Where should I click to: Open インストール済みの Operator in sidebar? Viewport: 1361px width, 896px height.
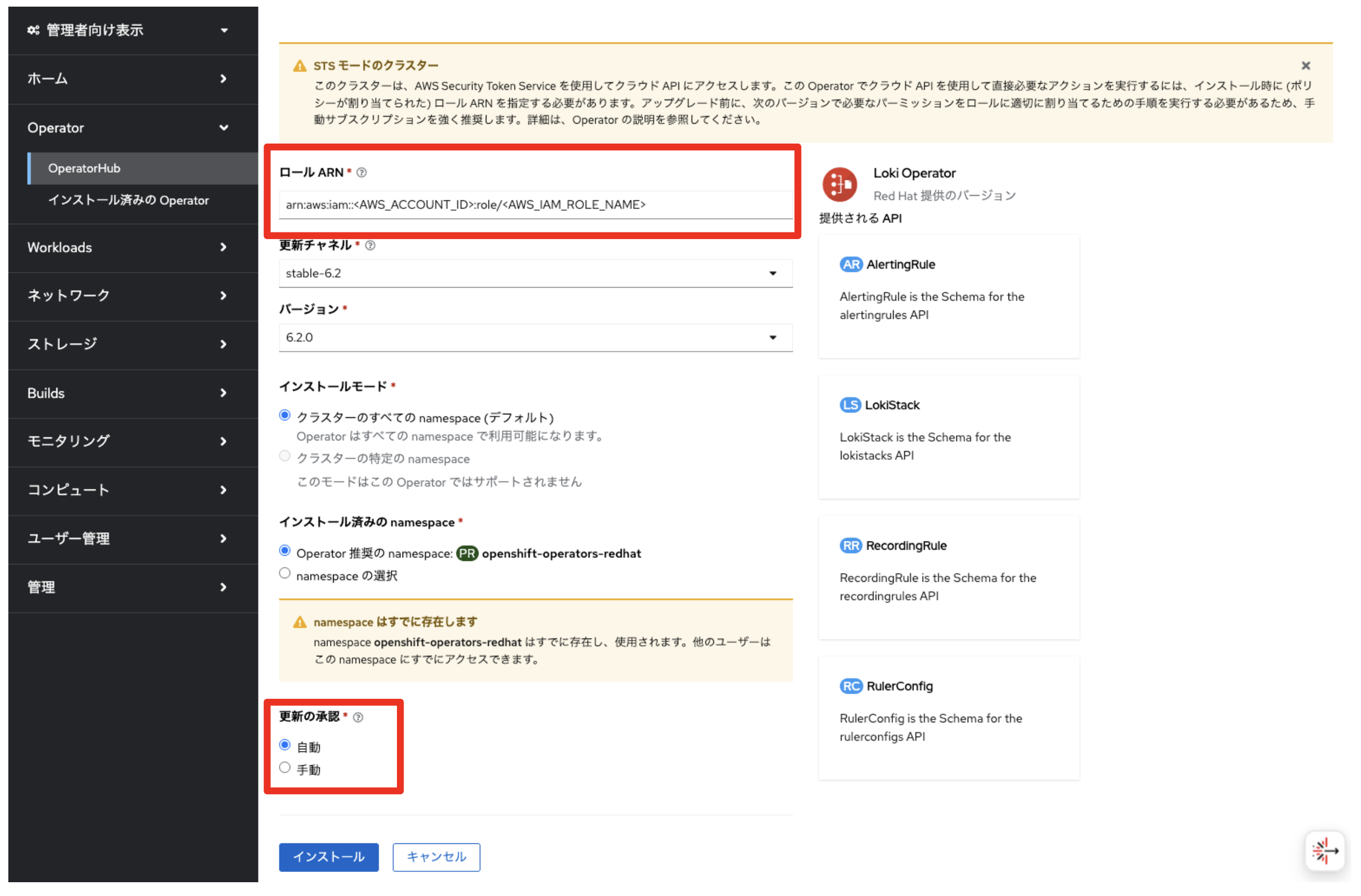[144, 202]
